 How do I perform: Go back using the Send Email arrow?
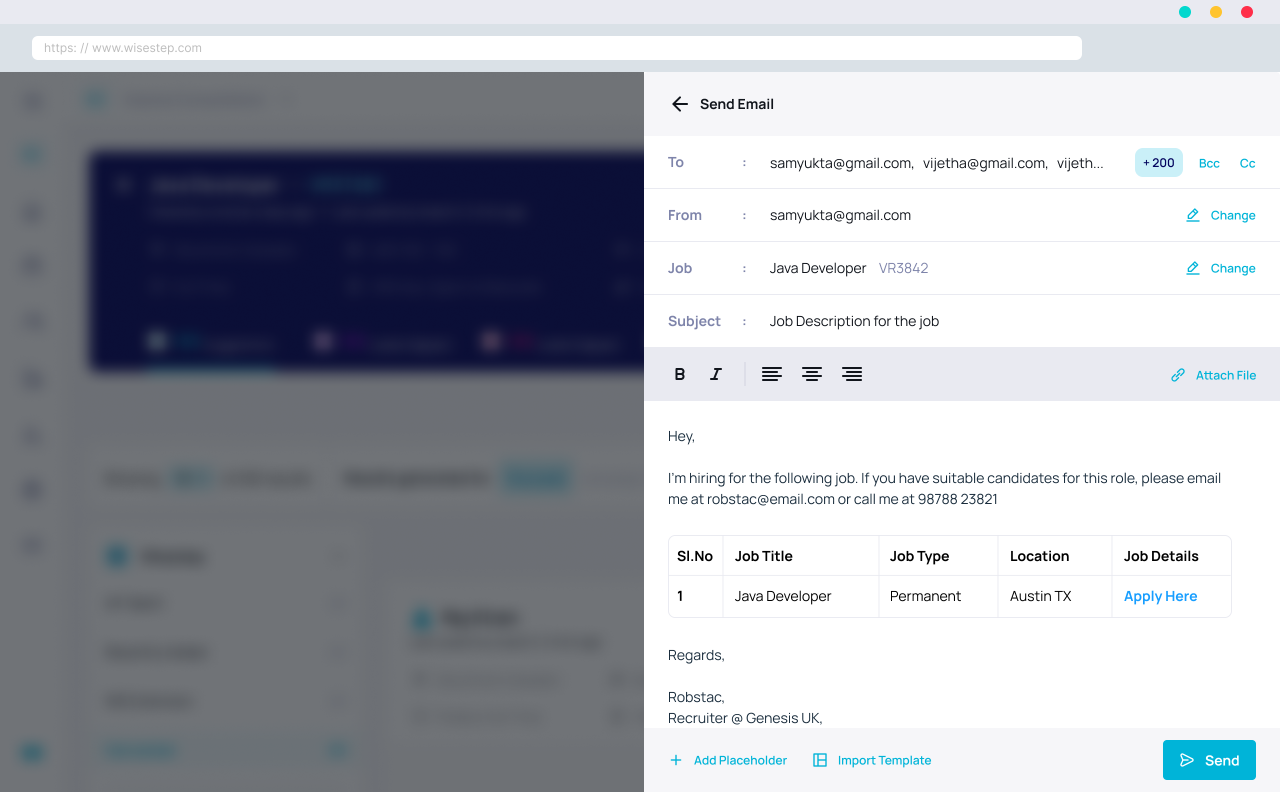click(680, 104)
